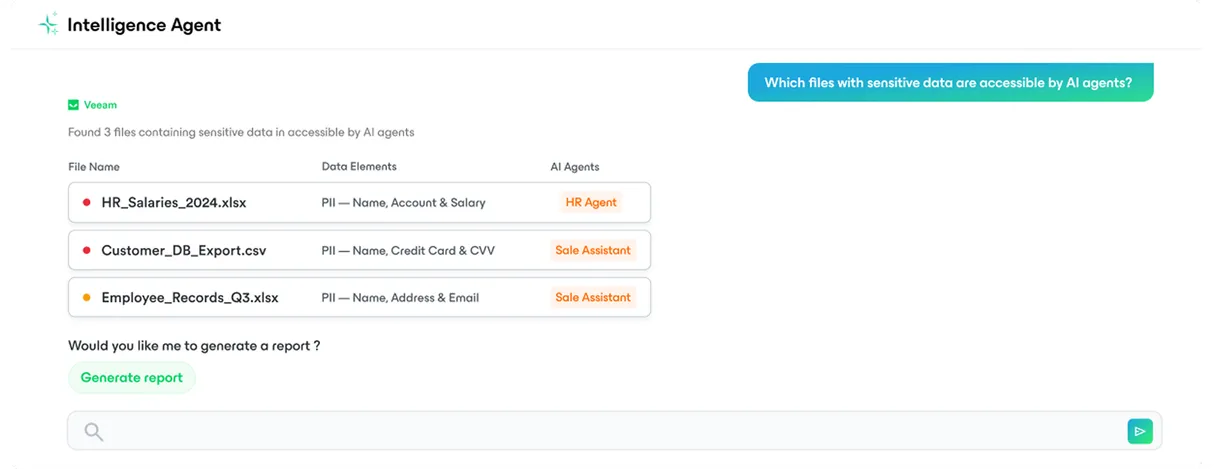Click the Generate report button
The width and height of the screenshot is (1214, 469).
(132, 378)
